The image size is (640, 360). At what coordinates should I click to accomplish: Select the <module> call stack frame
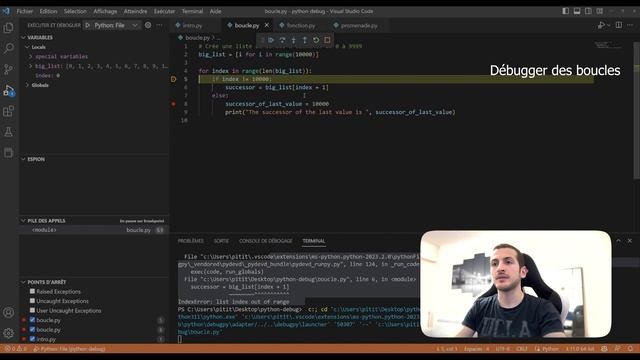pos(94,230)
